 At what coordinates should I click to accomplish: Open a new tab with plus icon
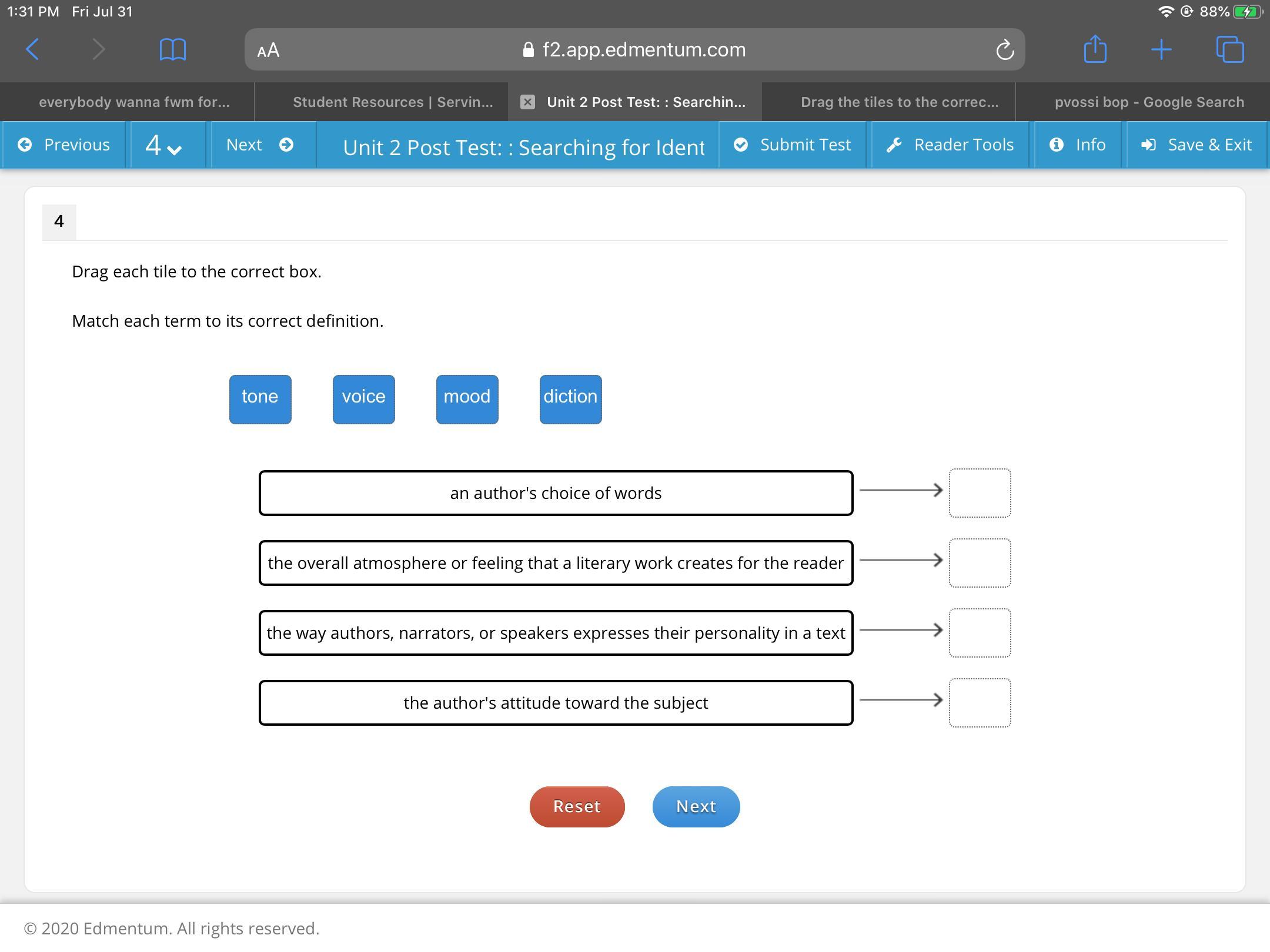[x=1161, y=49]
